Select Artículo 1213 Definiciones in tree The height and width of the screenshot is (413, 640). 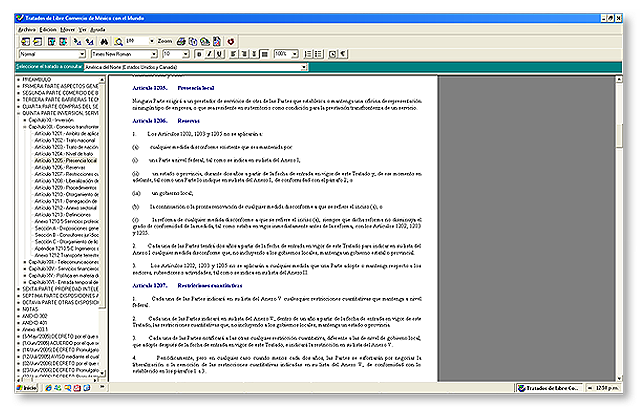[x=63, y=215]
